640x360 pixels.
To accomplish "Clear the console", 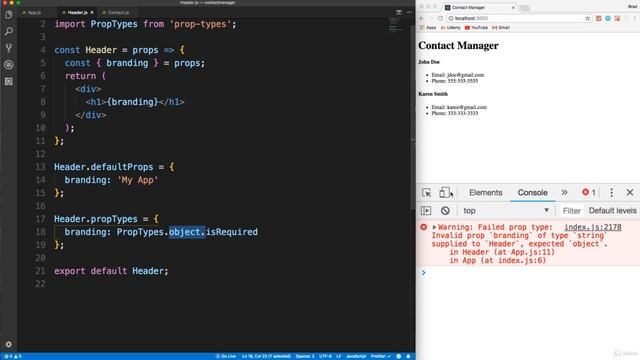I will click(445, 211).
